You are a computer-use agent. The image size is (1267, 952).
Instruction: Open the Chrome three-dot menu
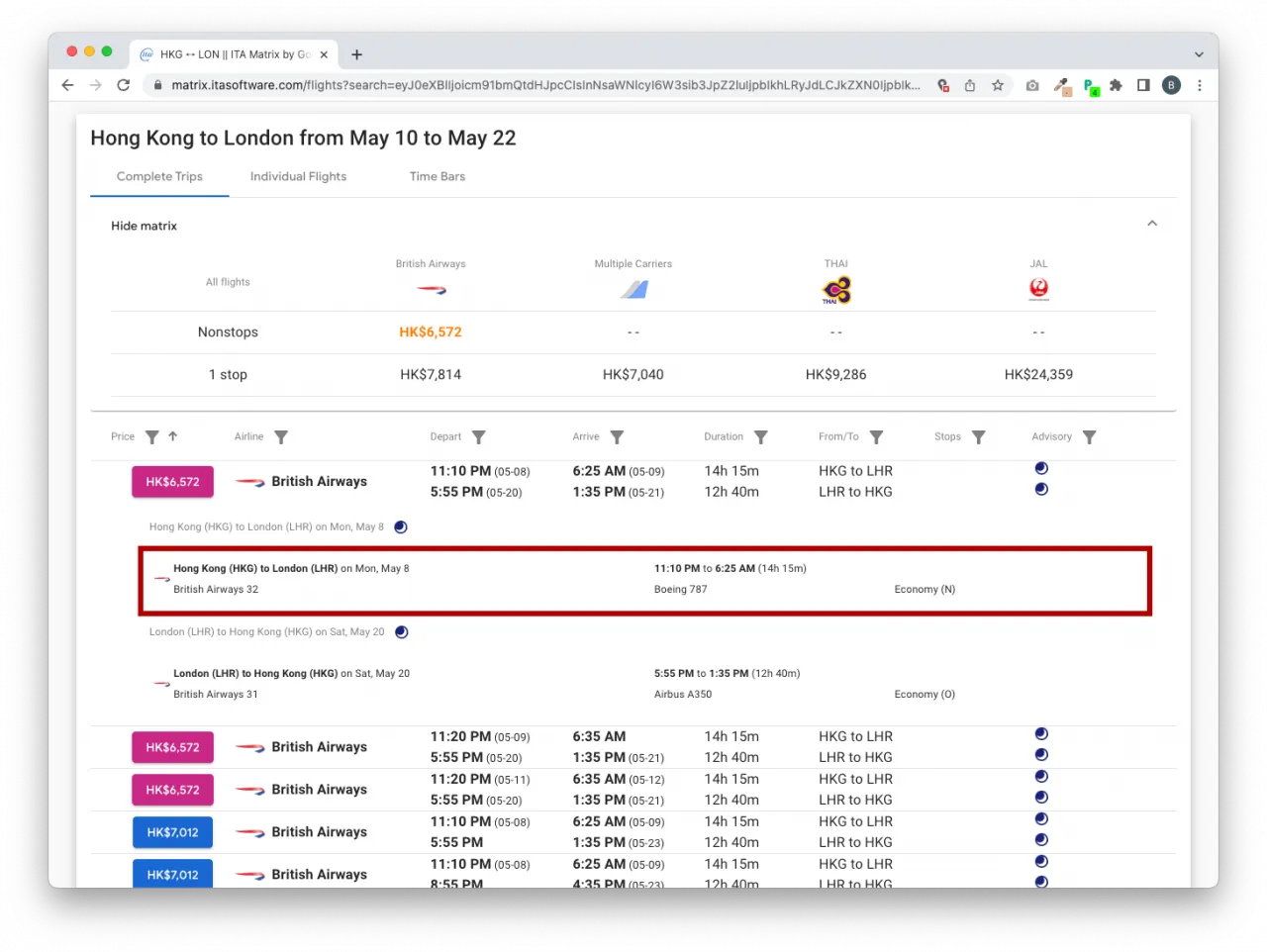pos(1200,85)
